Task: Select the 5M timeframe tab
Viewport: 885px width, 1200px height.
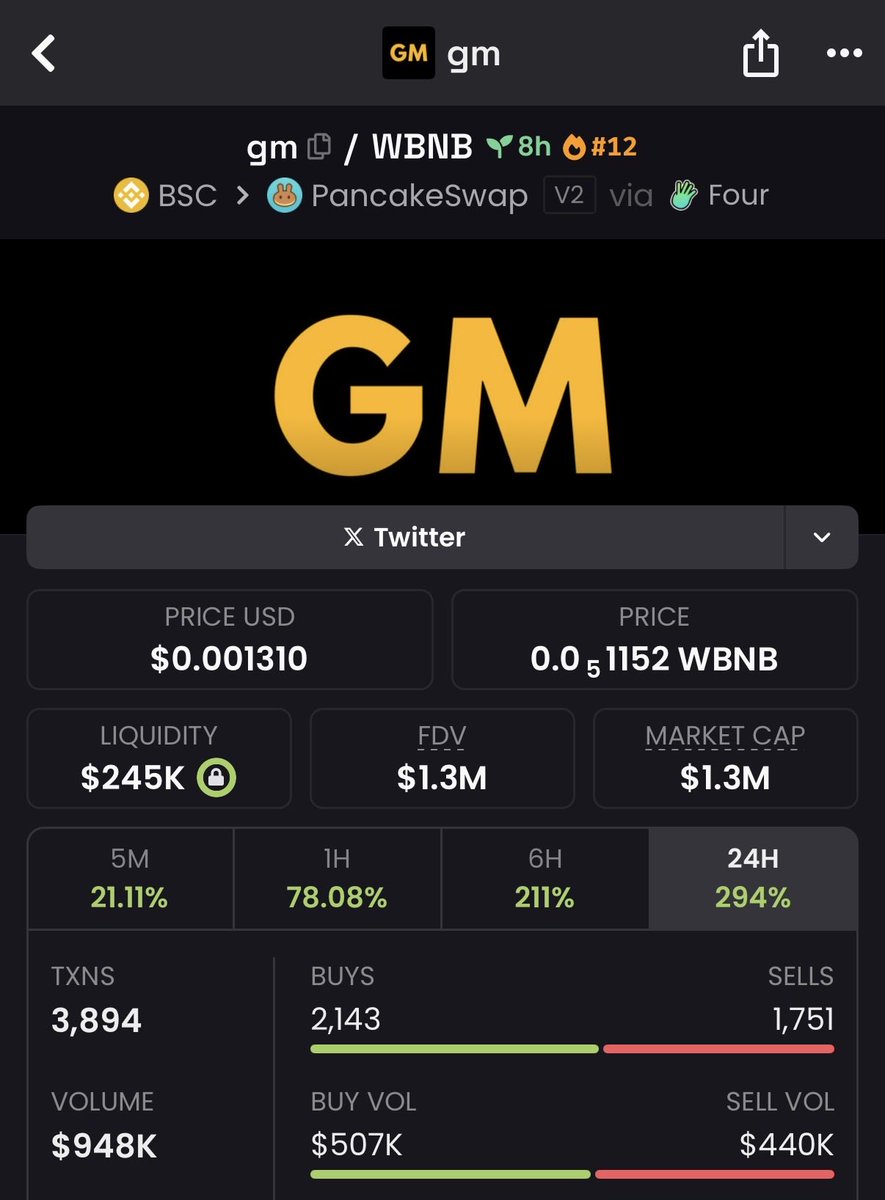Action: (x=130, y=879)
